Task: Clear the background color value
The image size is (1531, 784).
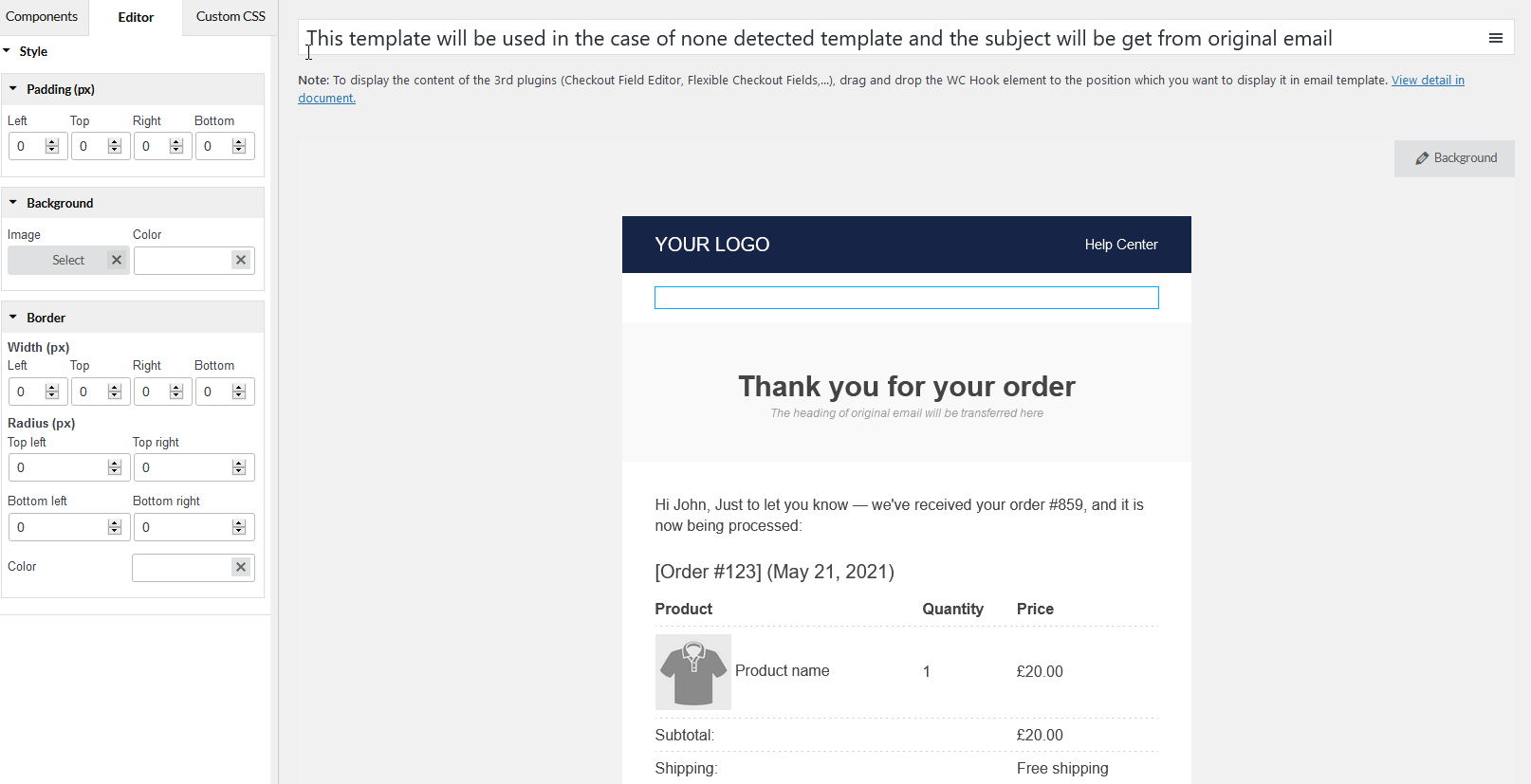Action: (x=241, y=260)
